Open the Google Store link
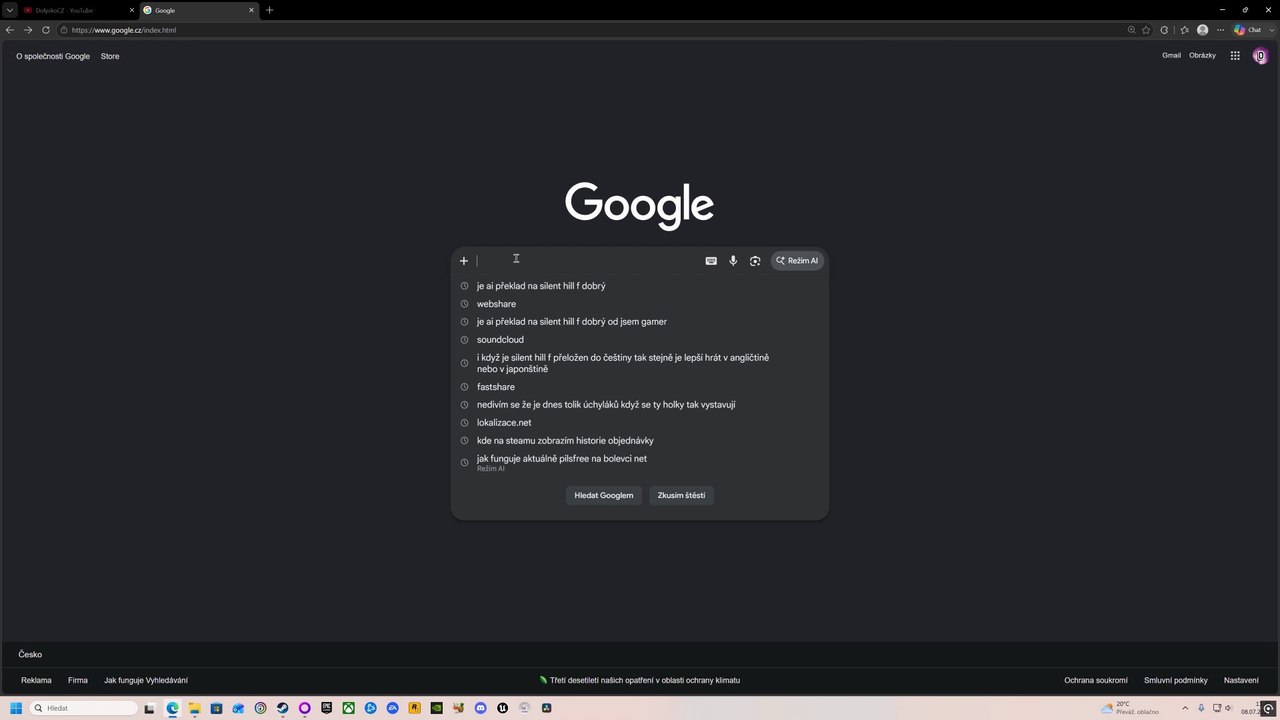Screen dimensions: 1280x720 (110, 56)
